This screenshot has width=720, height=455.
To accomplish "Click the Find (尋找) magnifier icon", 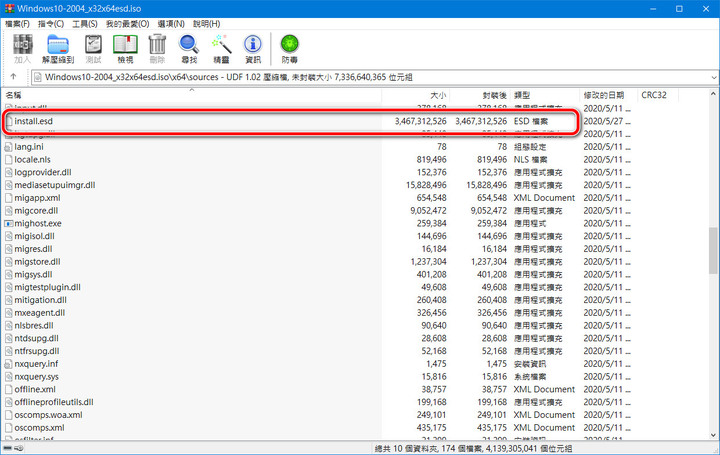I will pos(189,49).
